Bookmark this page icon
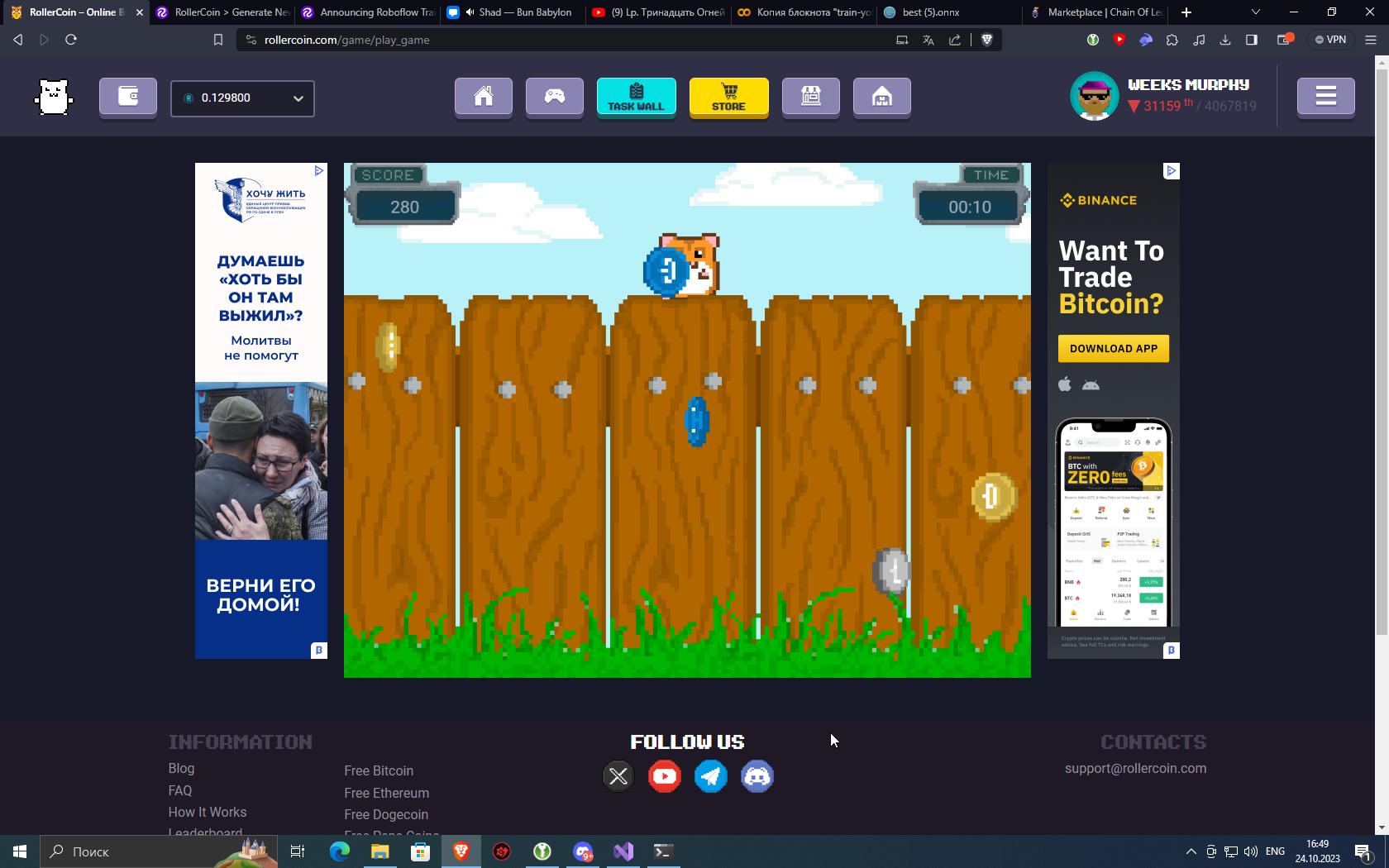The image size is (1389, 868). pyautogui.click(x=218, y=40)
